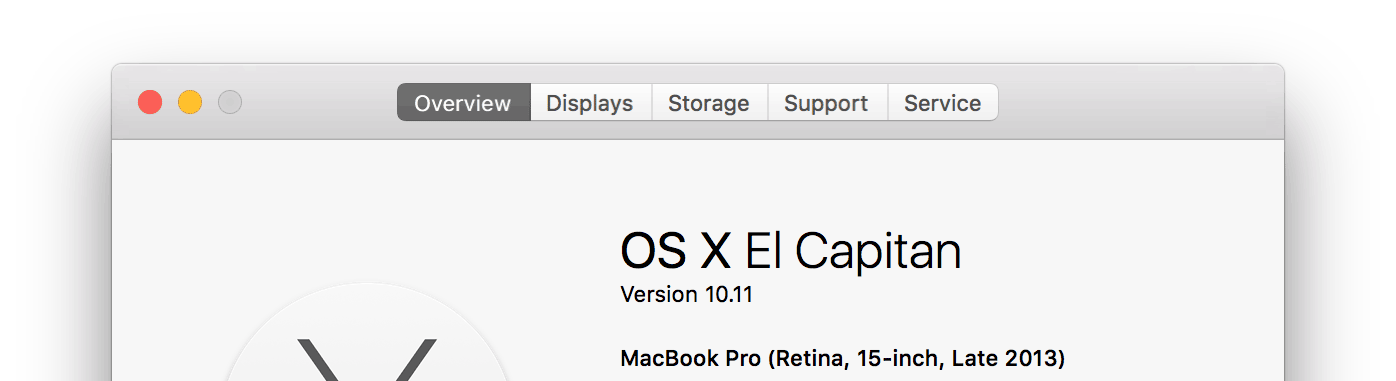The image size is (1396, 381).
Task: Show storage usage via Storage segment
Action: click(709, 103)
